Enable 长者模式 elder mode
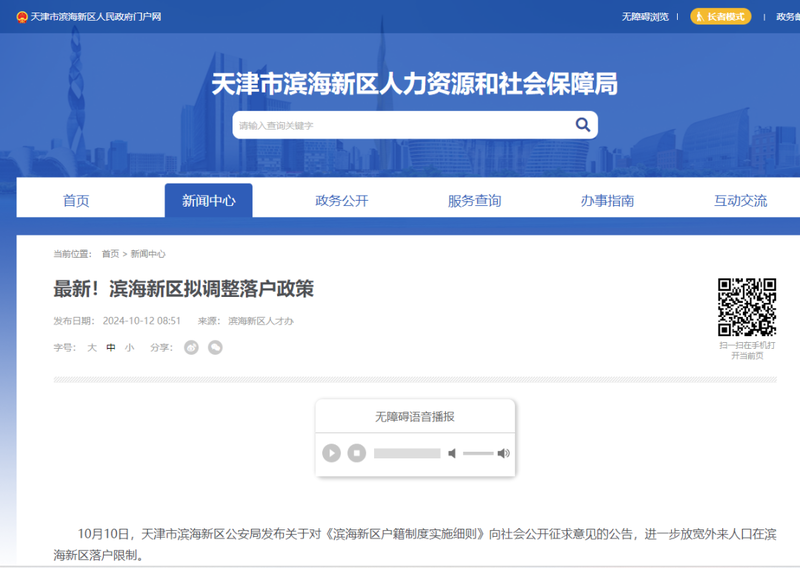 click(x=720, y=17)
